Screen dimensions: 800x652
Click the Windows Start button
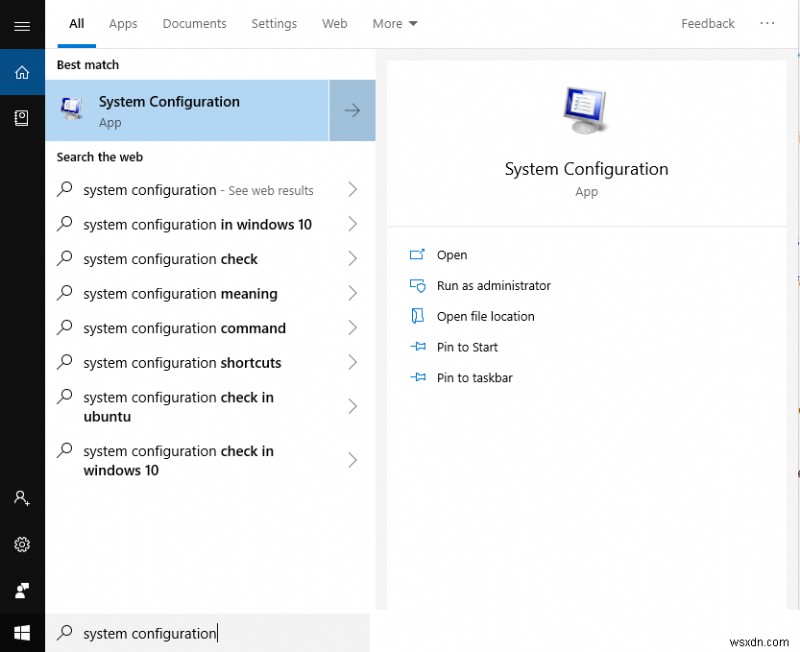click(x=22, y=632)
